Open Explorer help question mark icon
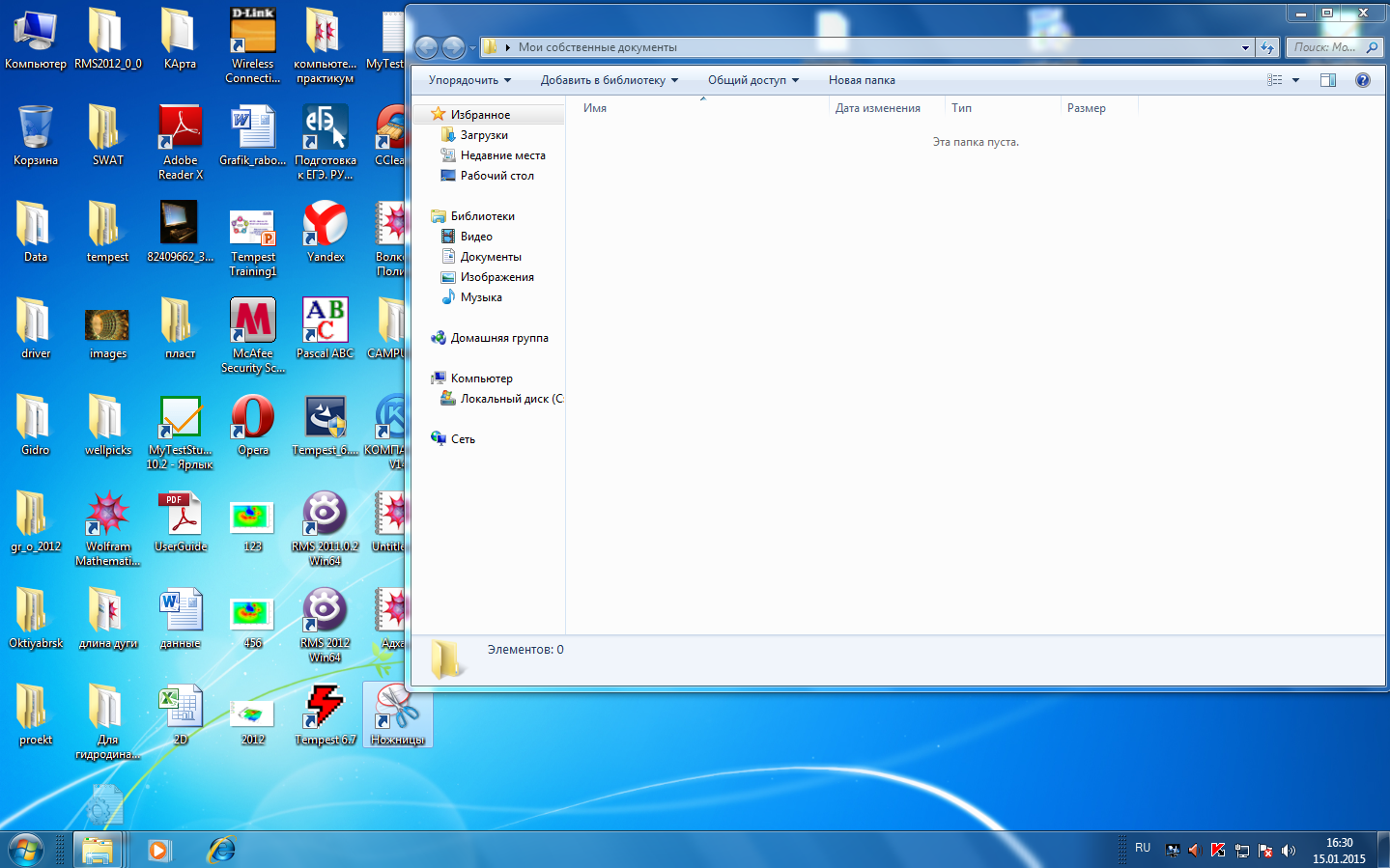 [1363, 80]
